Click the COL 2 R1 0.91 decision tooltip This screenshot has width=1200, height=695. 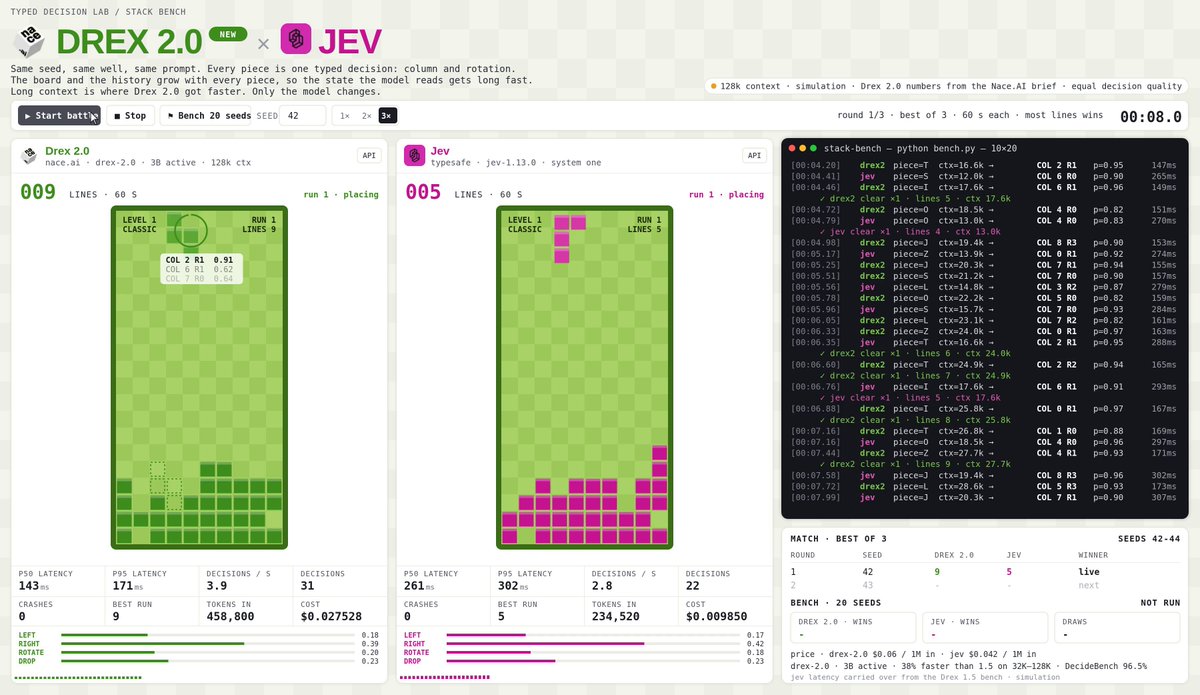(x=201, y=268)
